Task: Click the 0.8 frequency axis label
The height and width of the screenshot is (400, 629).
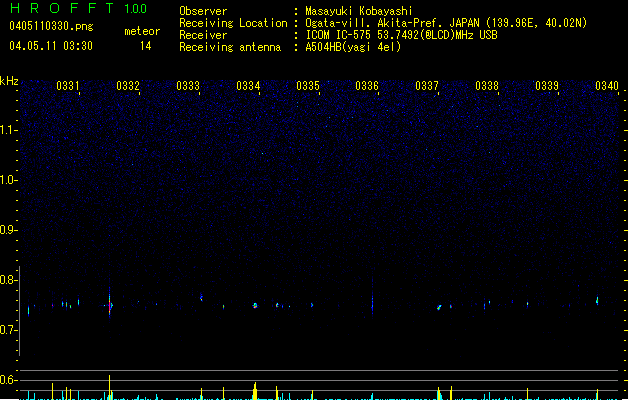Action: click(x=8, y=280)
